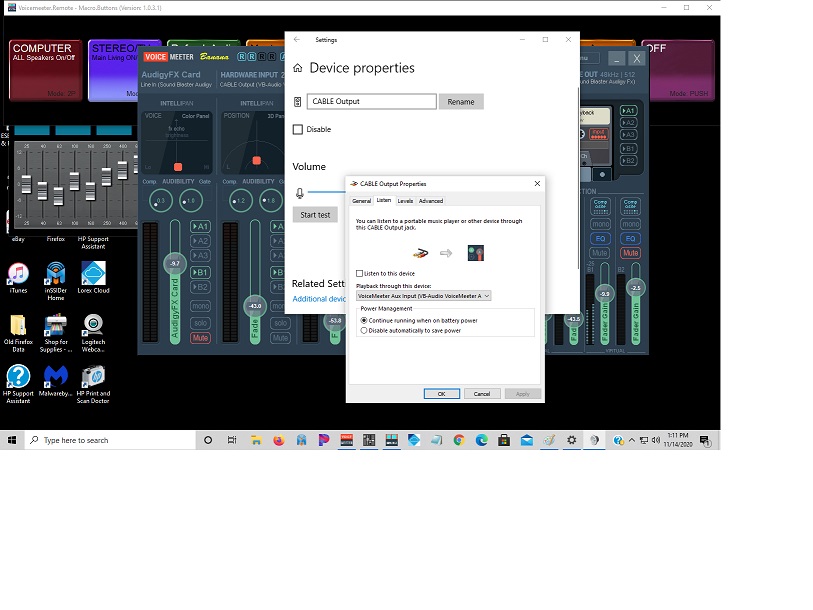Adjust the Fade gain slider
Screen dimensions: 813x610
(253, 306)
